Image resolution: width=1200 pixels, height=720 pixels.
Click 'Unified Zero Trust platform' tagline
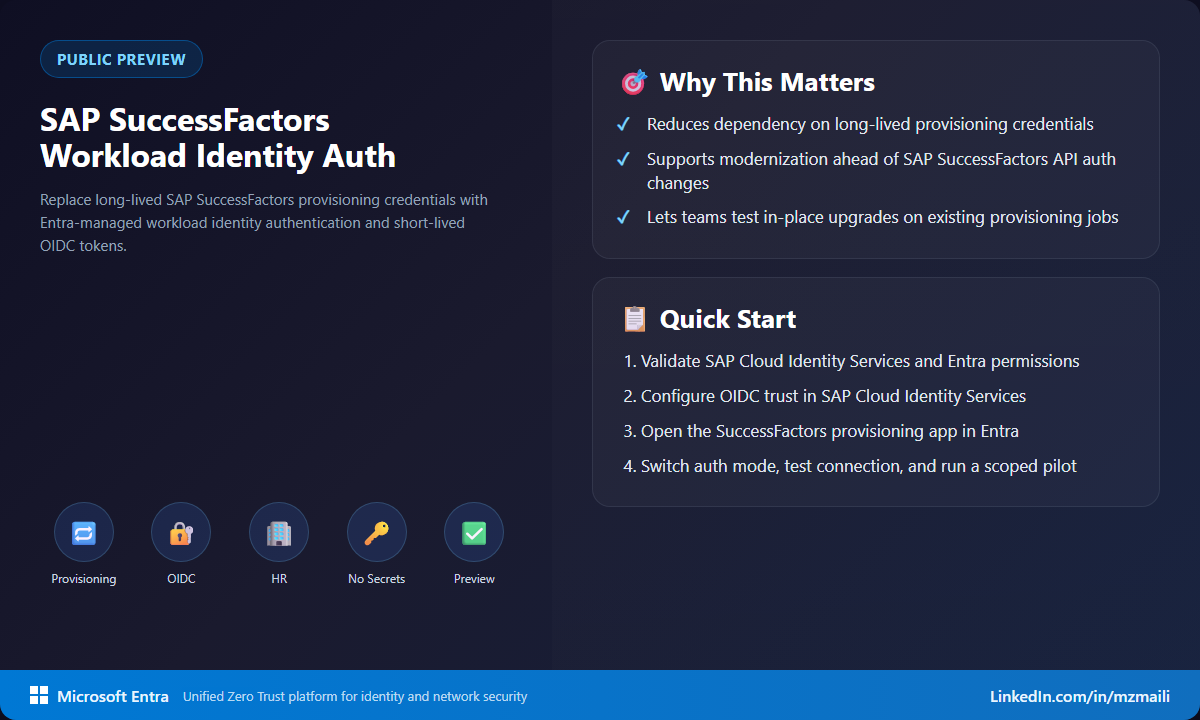(x=355, y=696)
